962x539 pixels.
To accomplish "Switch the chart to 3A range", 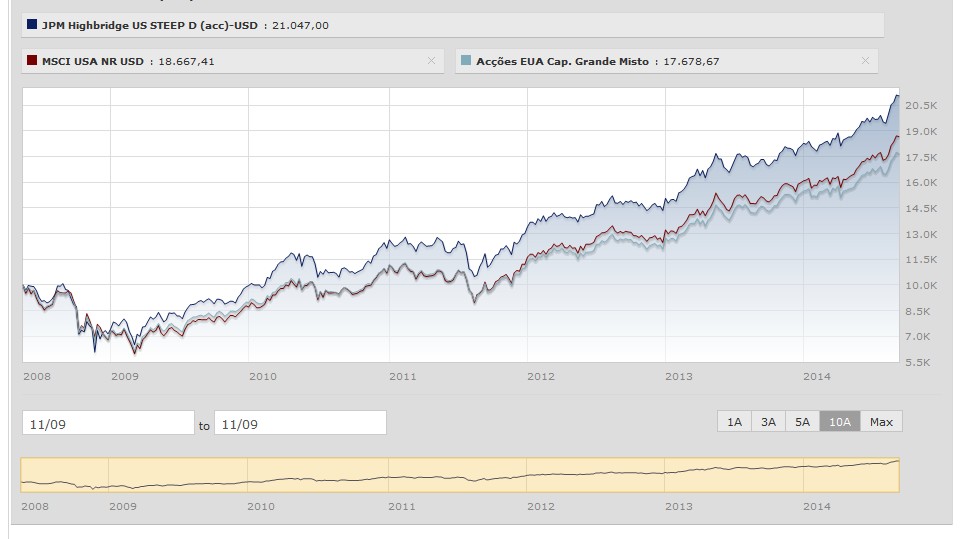I will click(768, 422).
